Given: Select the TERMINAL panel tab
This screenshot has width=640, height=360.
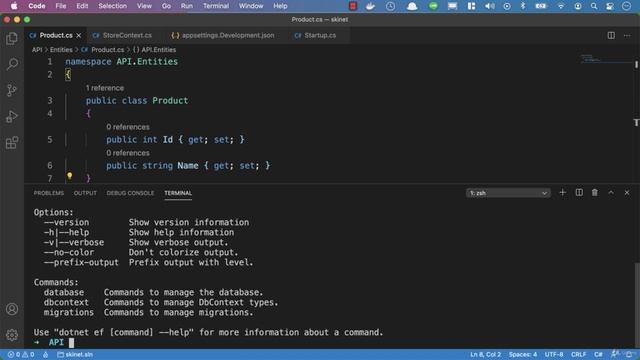Looking at the screenshot, I should tap(178, 193).
